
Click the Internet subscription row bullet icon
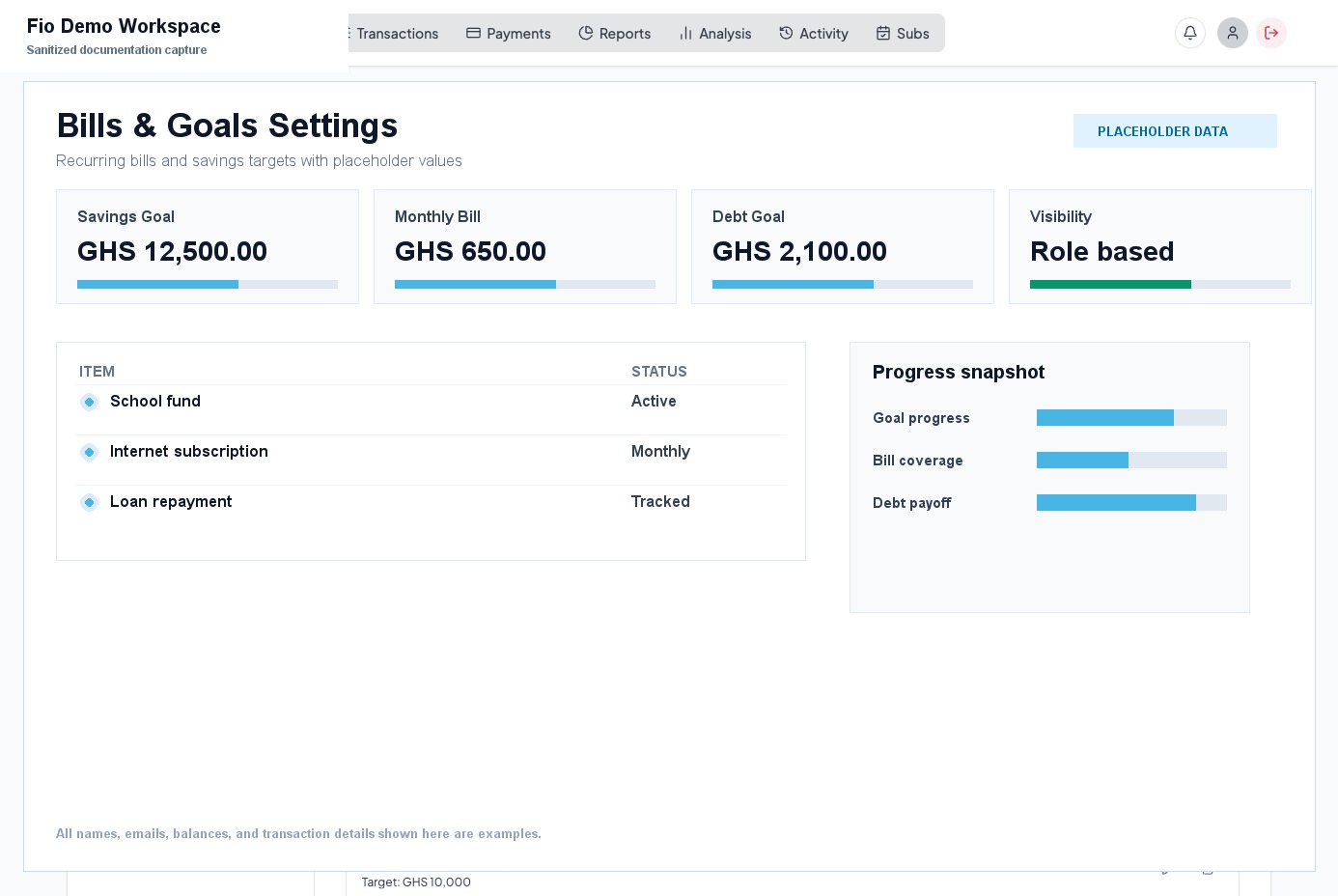pyautogui.click(x=89, y=452)
